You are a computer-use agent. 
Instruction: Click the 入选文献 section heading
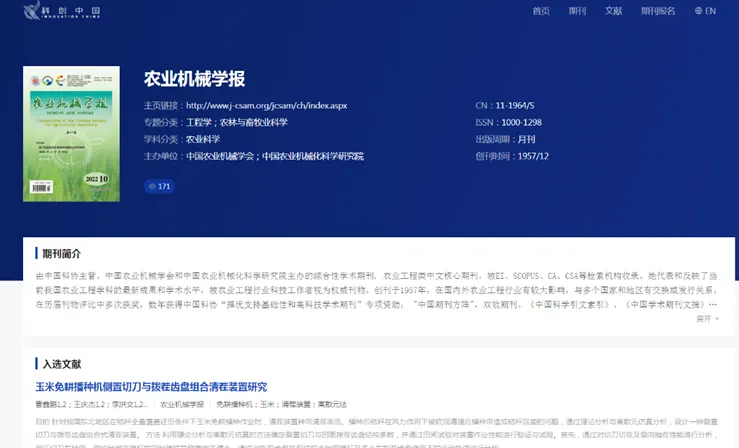[x=62, y=364]
